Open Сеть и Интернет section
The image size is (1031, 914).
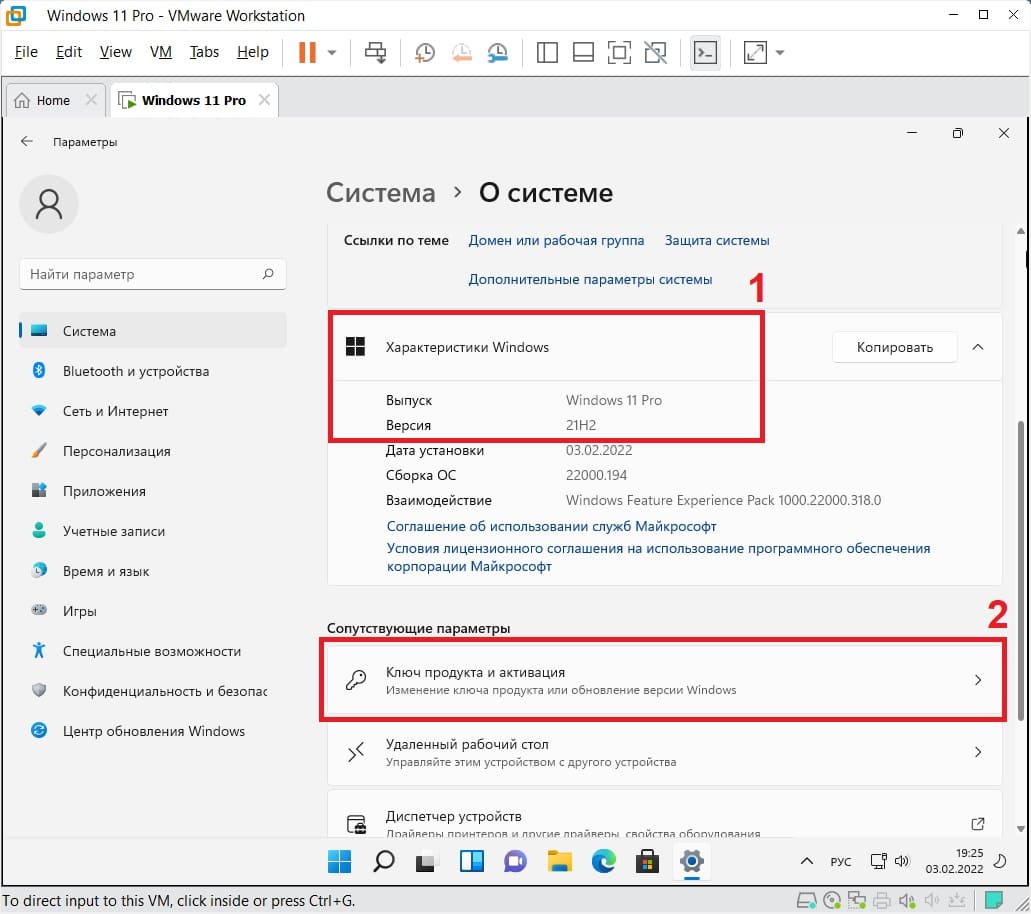point(153,411)
